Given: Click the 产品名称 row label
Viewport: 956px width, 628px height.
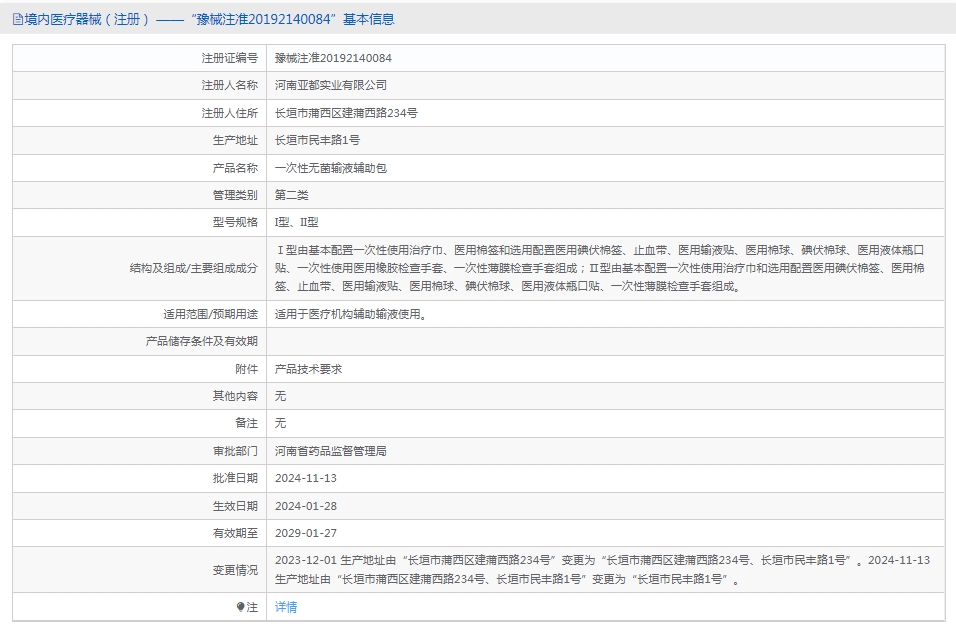Looking at the screenshot, I should 235,168.
